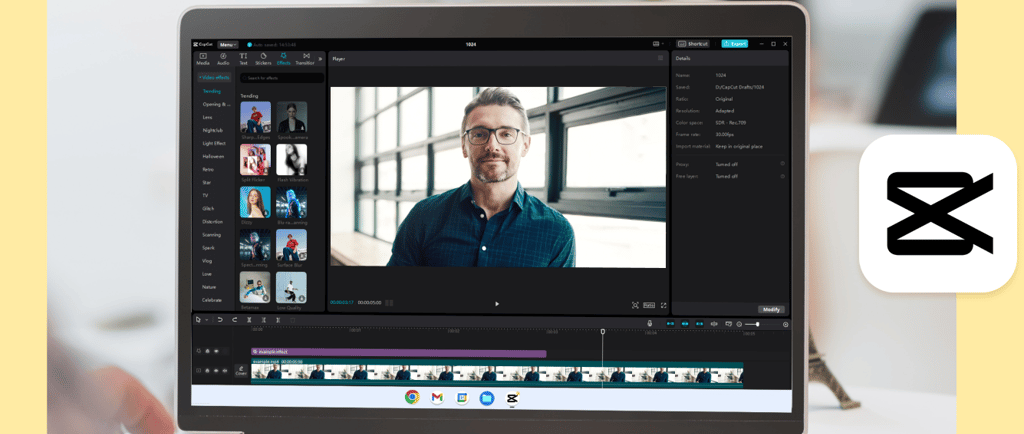1024x434 pixels.
Task: Switch to the Audio tab
Action: 223,59
